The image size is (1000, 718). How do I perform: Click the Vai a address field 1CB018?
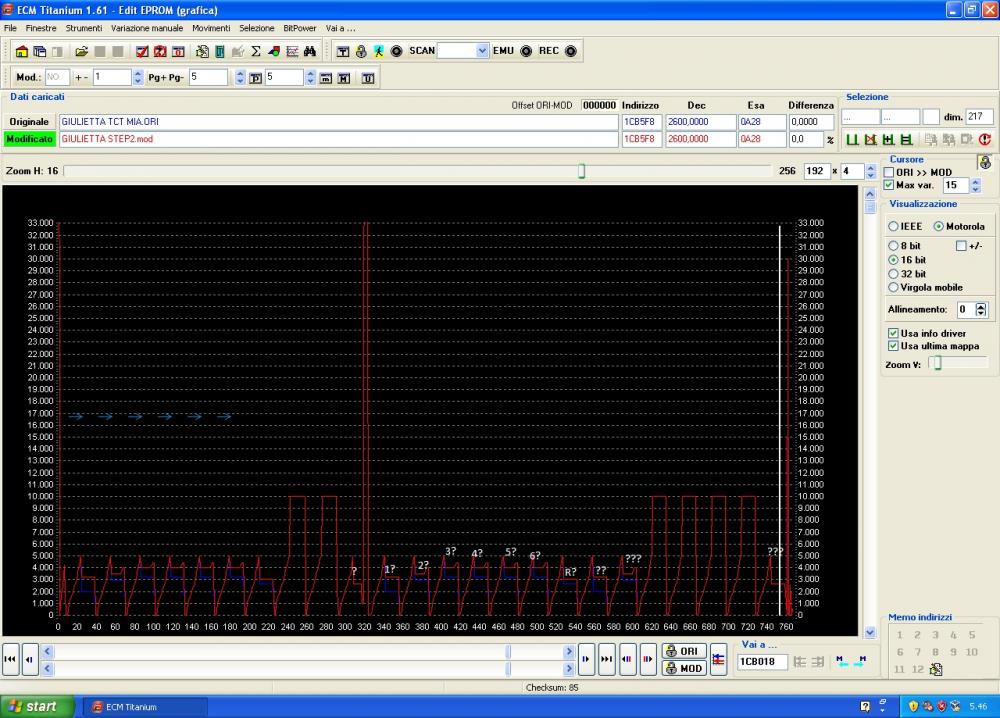pyautogui.click(x=762, y=662)
